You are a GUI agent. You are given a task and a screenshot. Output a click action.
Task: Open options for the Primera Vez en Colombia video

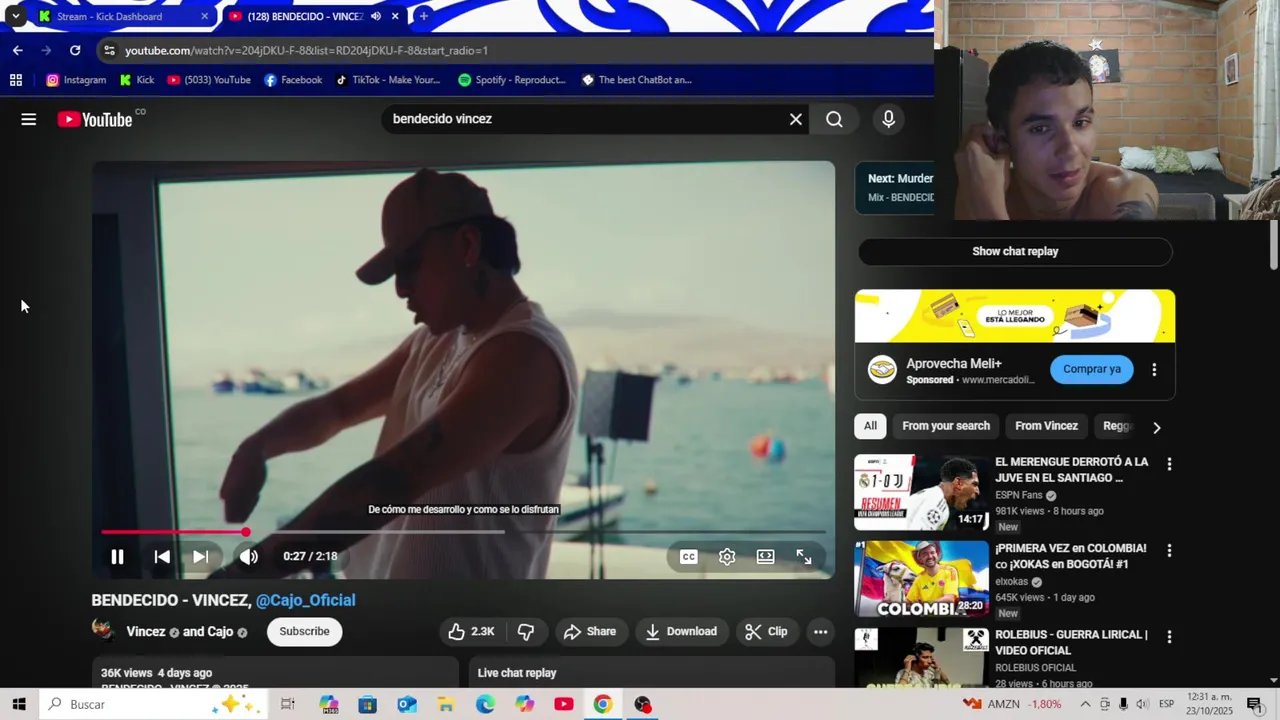1169,550
